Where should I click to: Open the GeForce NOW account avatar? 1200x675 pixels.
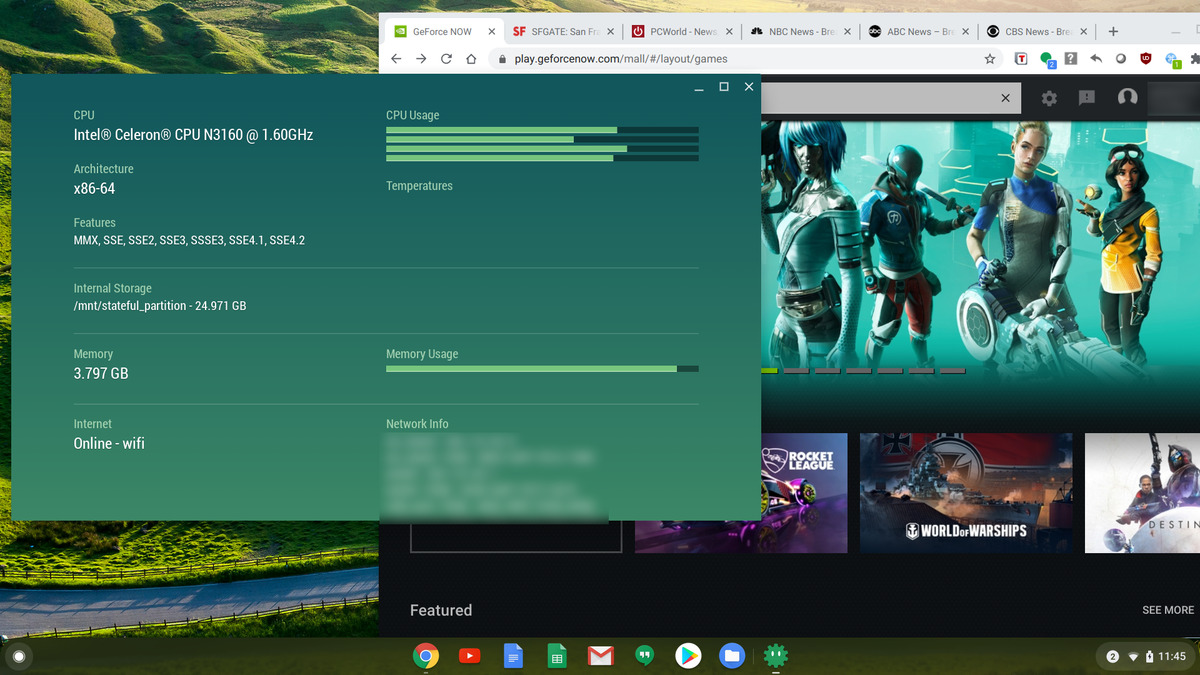pyautogui.click(x=1127, y=97)
